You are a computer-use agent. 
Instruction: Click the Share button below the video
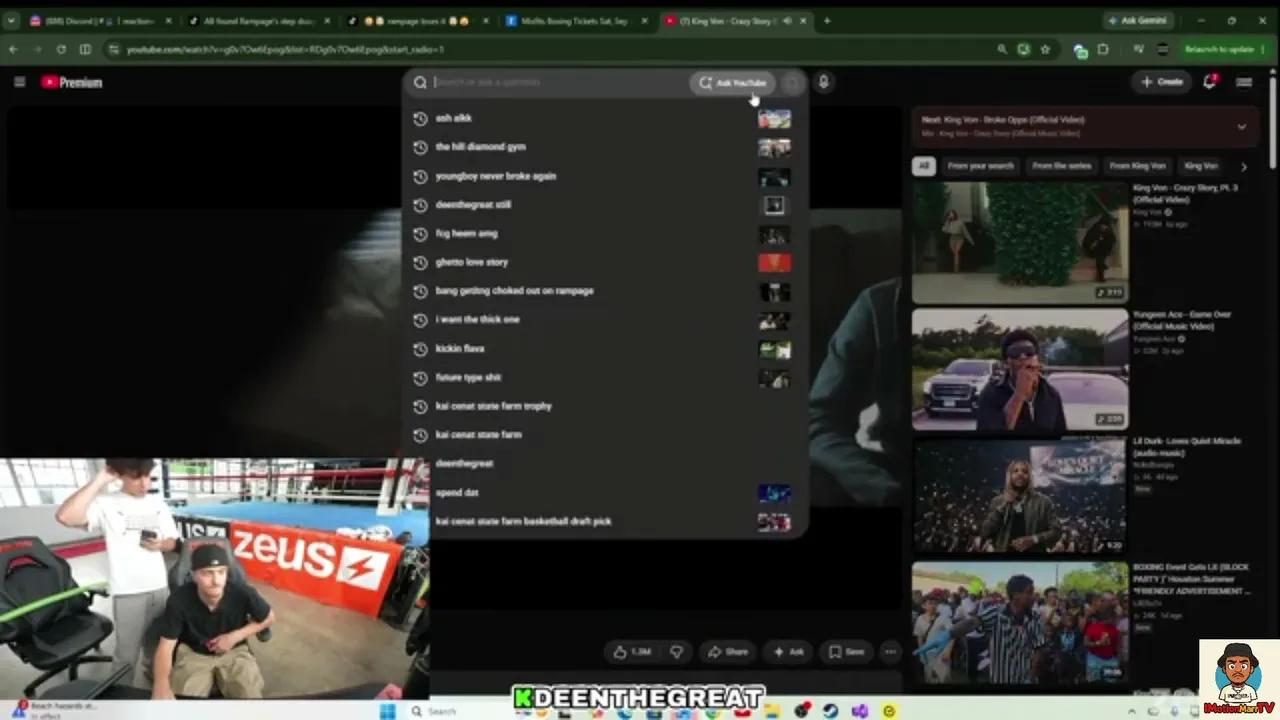[727, 652]
